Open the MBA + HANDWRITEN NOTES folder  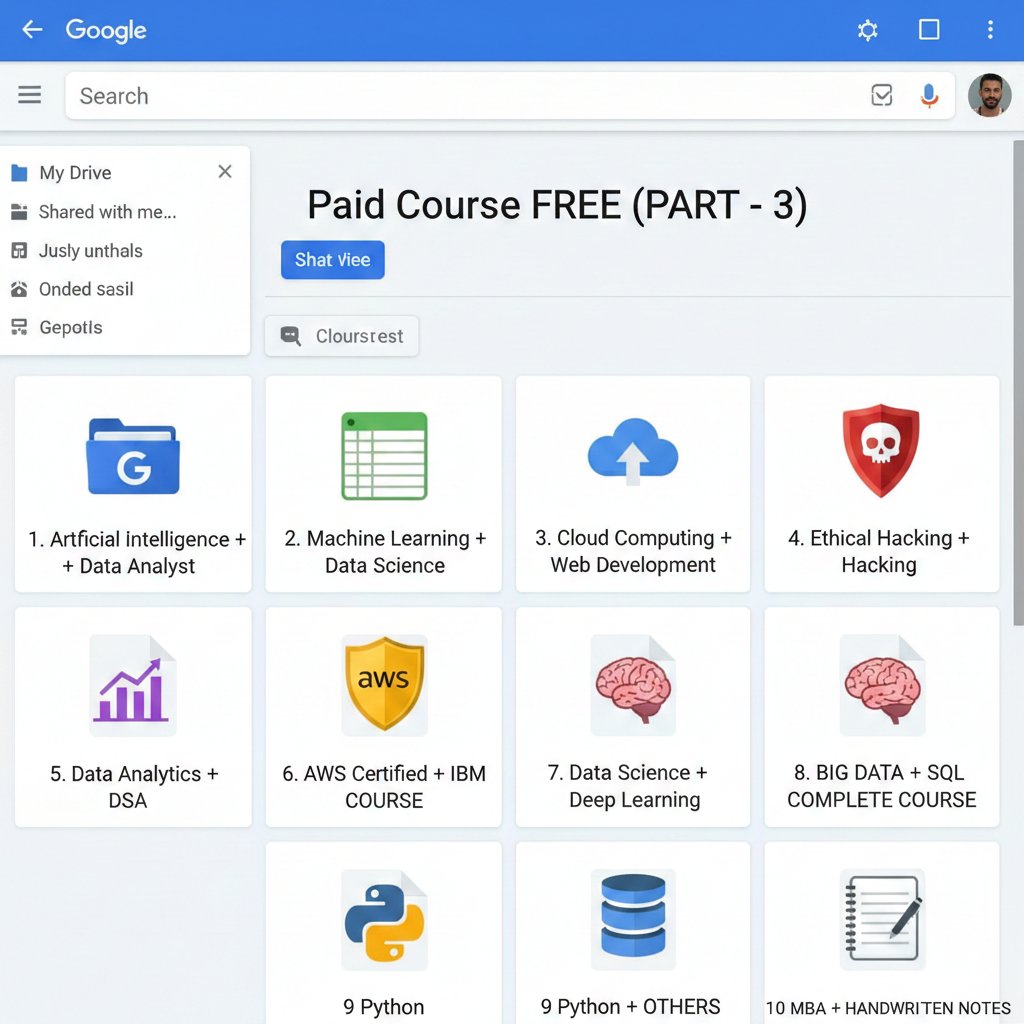pos(881,930)
